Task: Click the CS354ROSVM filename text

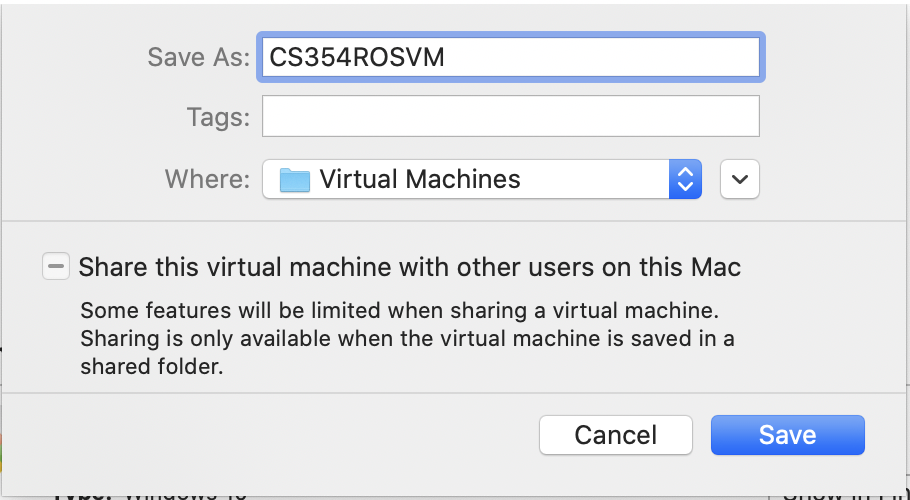Action: 357,57
